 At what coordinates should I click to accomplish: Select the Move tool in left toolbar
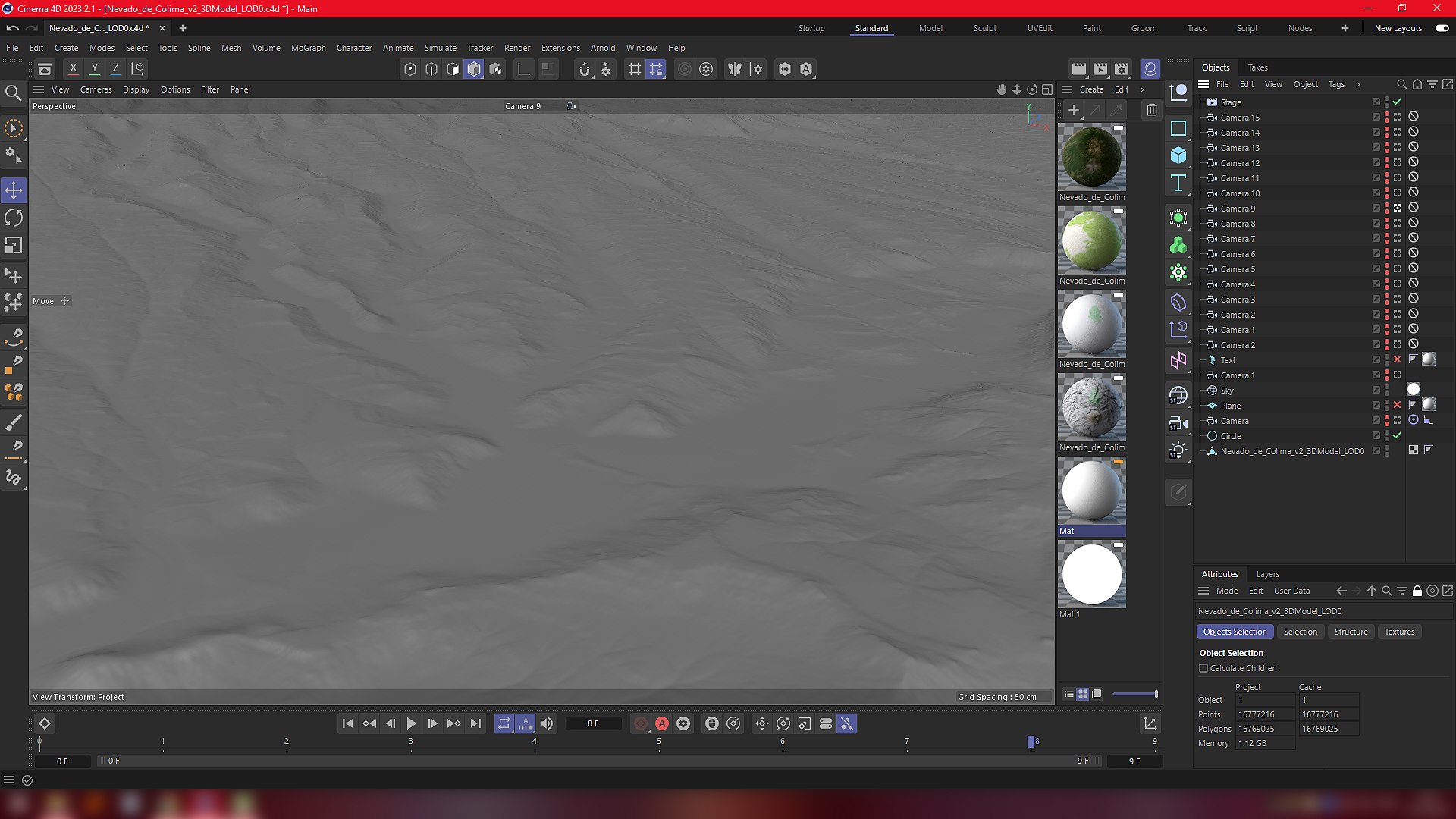click(x=14, y=190)
